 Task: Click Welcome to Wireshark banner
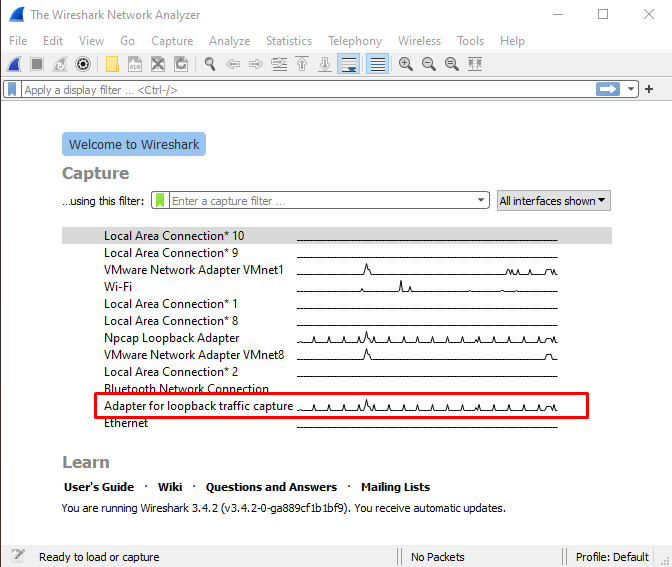click(x=134, y=144)
